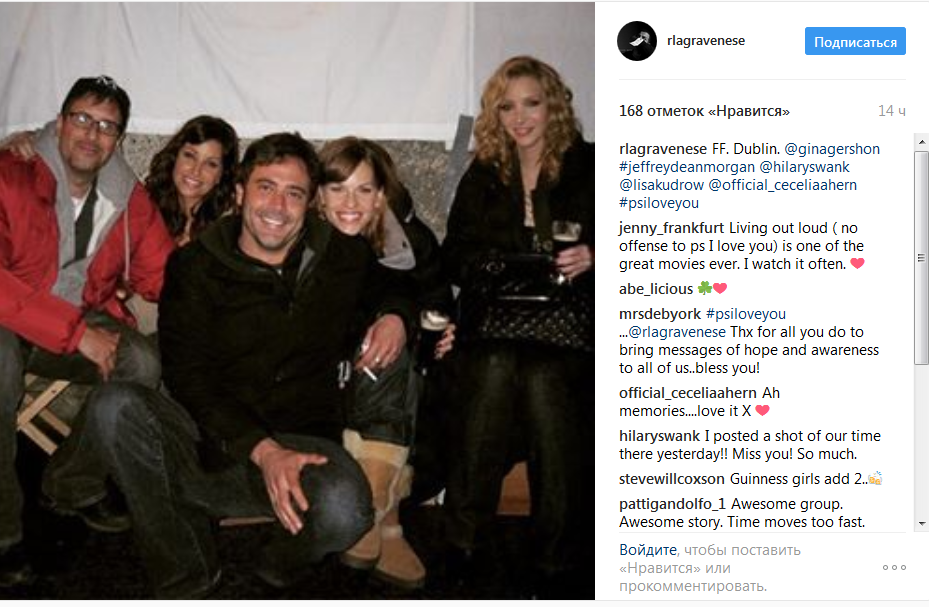Click the scrollbar down arrow in comments
The width and height of the screenshot is (929, 607).
pyautogui.click(x=921, y=524)
